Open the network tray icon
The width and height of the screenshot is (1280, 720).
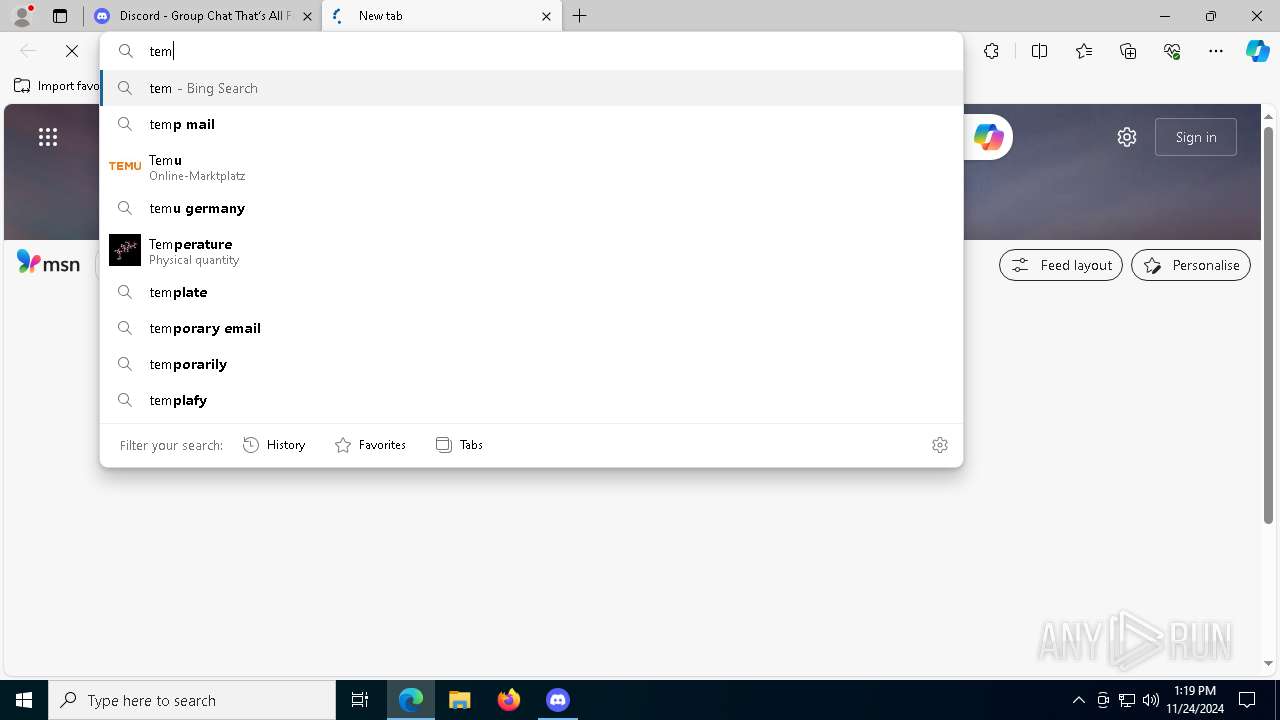coord(1127,700)
